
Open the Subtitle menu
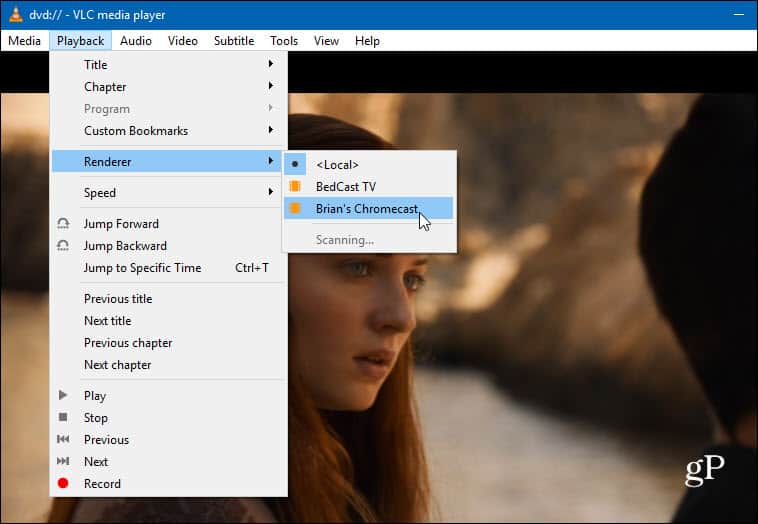coord(234,41)
